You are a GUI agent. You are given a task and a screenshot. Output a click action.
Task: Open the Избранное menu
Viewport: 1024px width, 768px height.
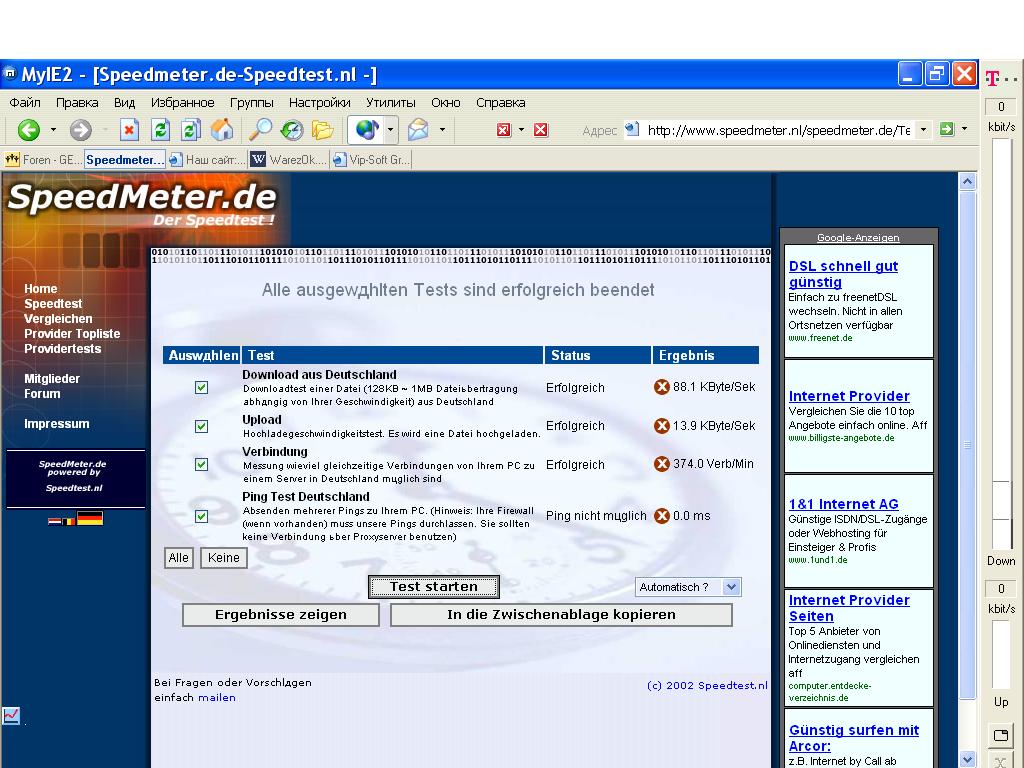pos(182,103)
